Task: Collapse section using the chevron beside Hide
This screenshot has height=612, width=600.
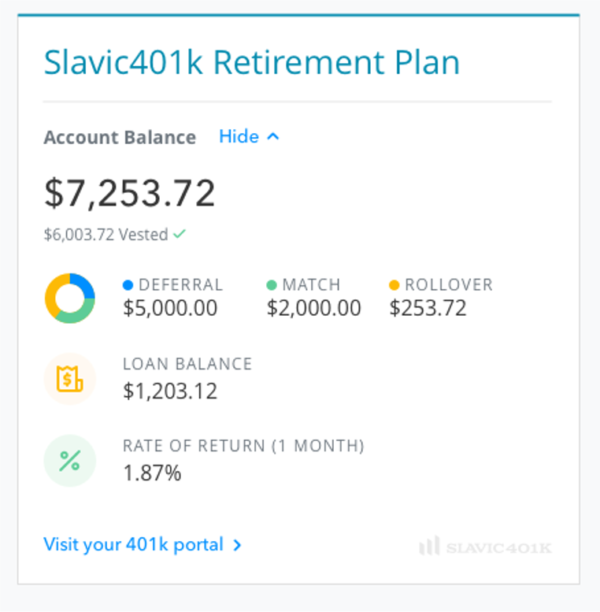Action: 273,136
